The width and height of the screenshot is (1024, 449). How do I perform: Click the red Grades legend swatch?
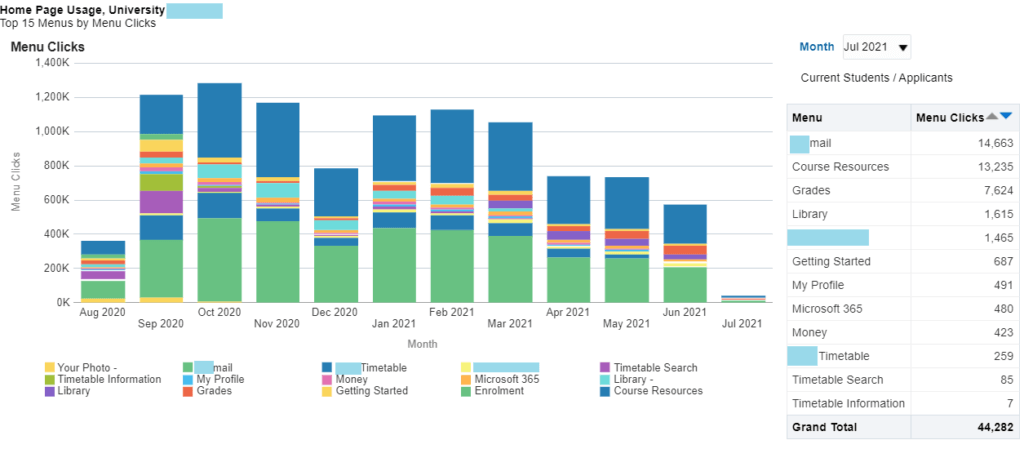tap(189, 391)
